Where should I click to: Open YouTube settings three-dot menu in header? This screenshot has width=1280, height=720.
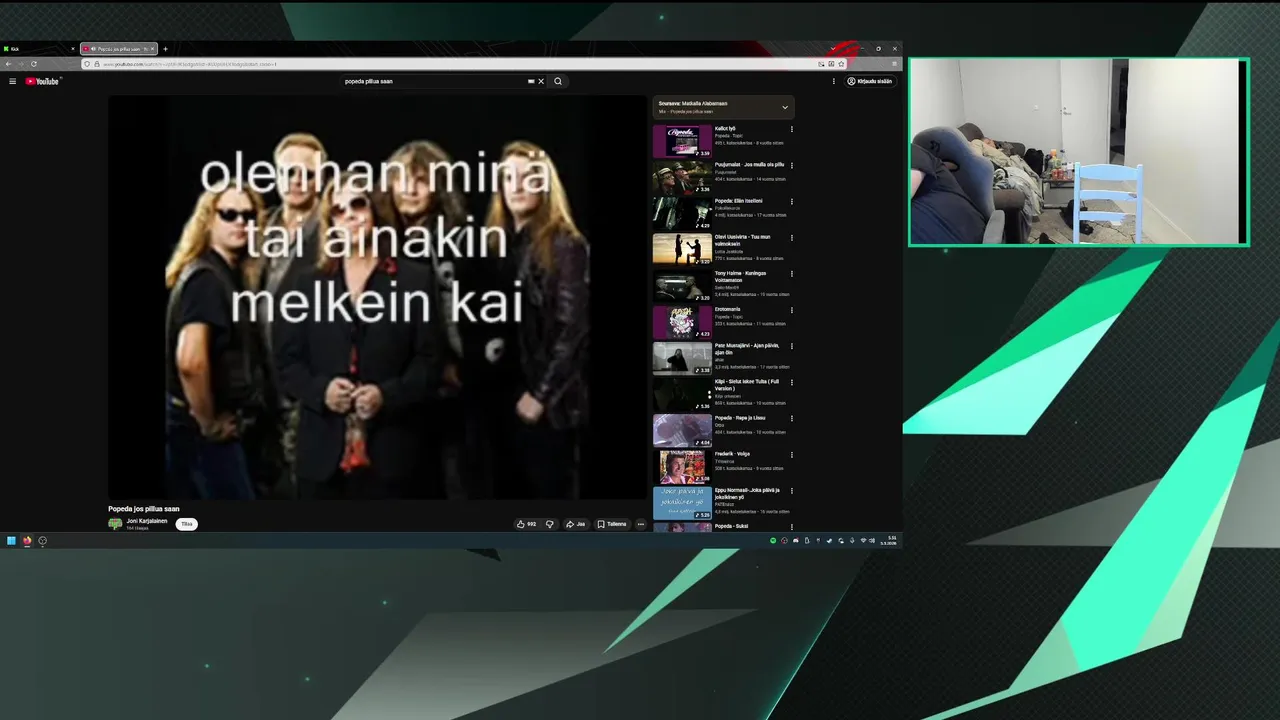point(833,81)
